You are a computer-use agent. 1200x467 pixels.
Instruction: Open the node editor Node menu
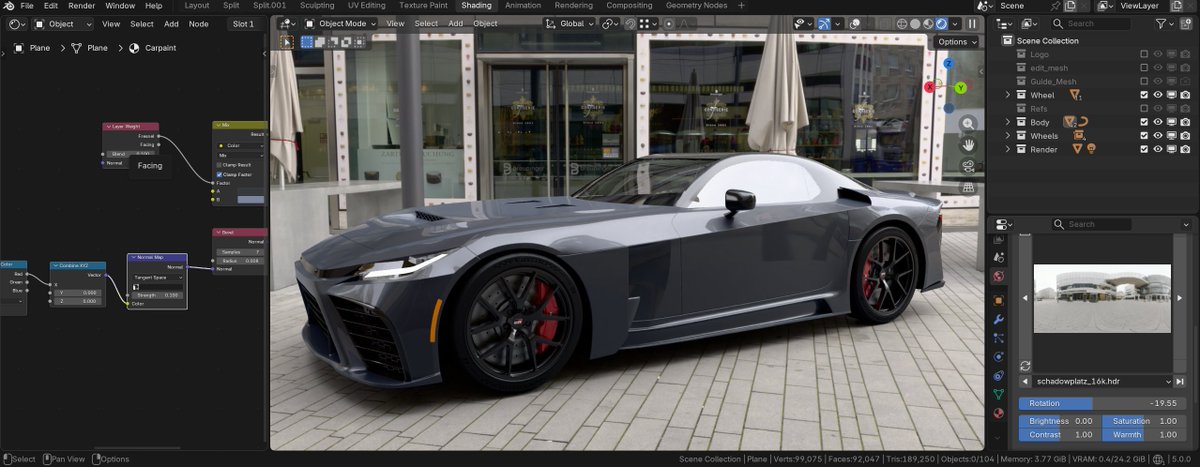pos(199,23)
